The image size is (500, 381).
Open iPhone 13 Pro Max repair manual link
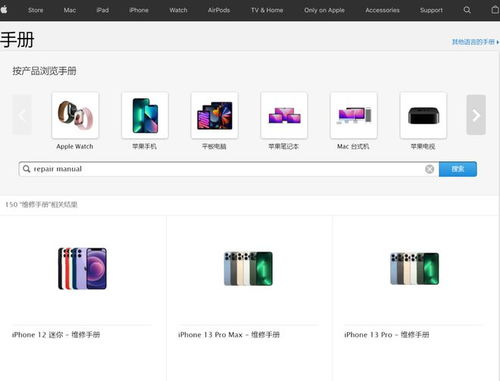(229, 335)
